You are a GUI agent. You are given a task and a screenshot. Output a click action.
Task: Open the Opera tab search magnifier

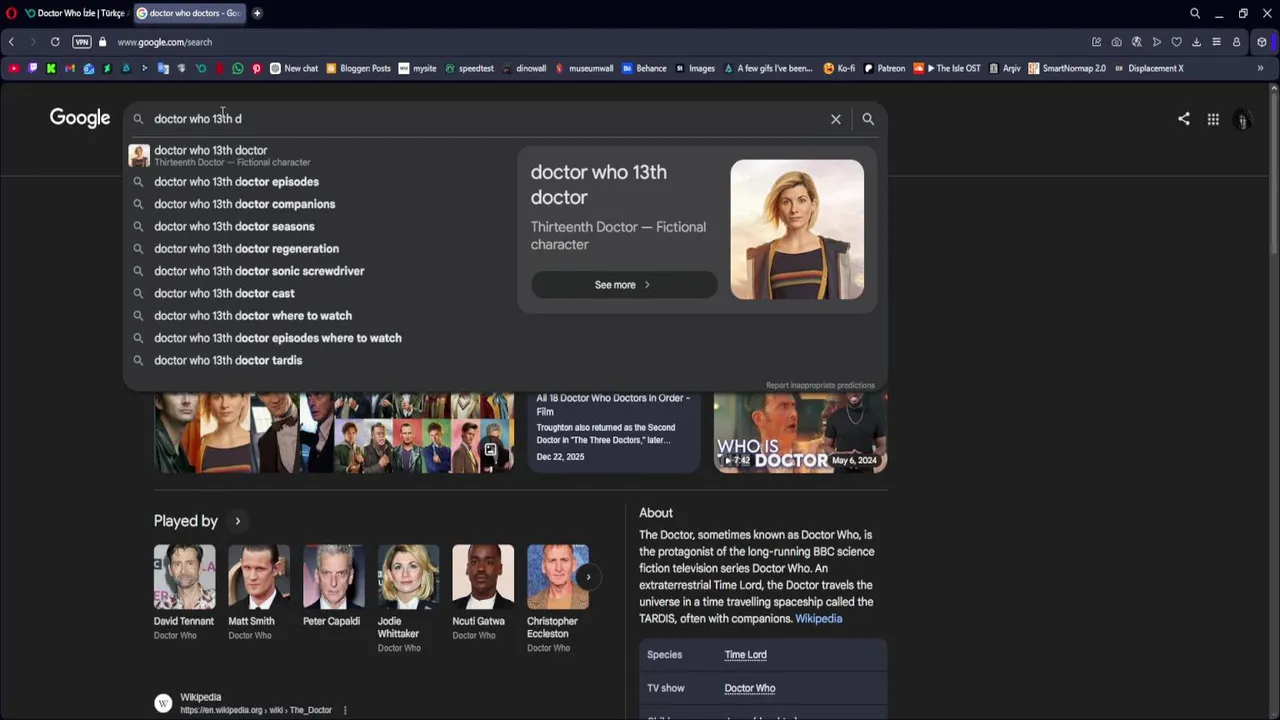[1195, 13]
